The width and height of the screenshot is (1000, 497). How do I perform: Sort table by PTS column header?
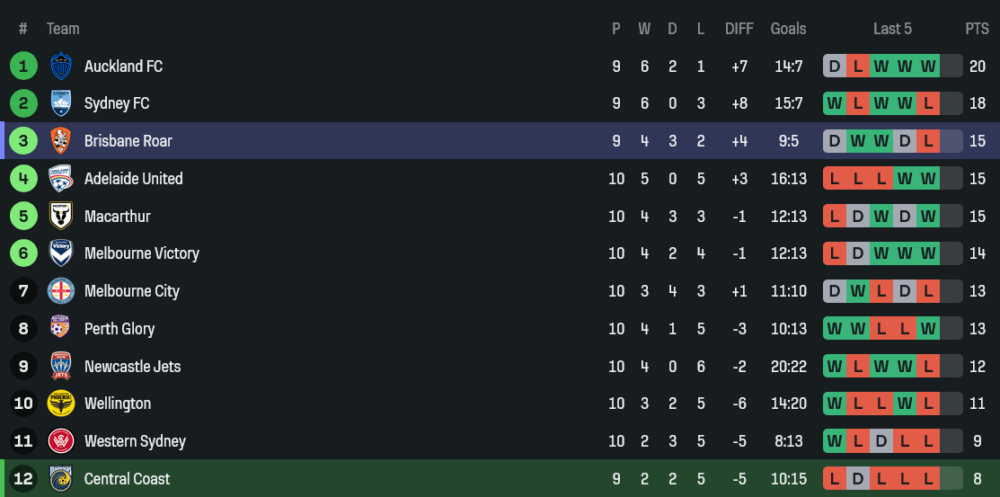pyautogui.click(x=976, y=29)
